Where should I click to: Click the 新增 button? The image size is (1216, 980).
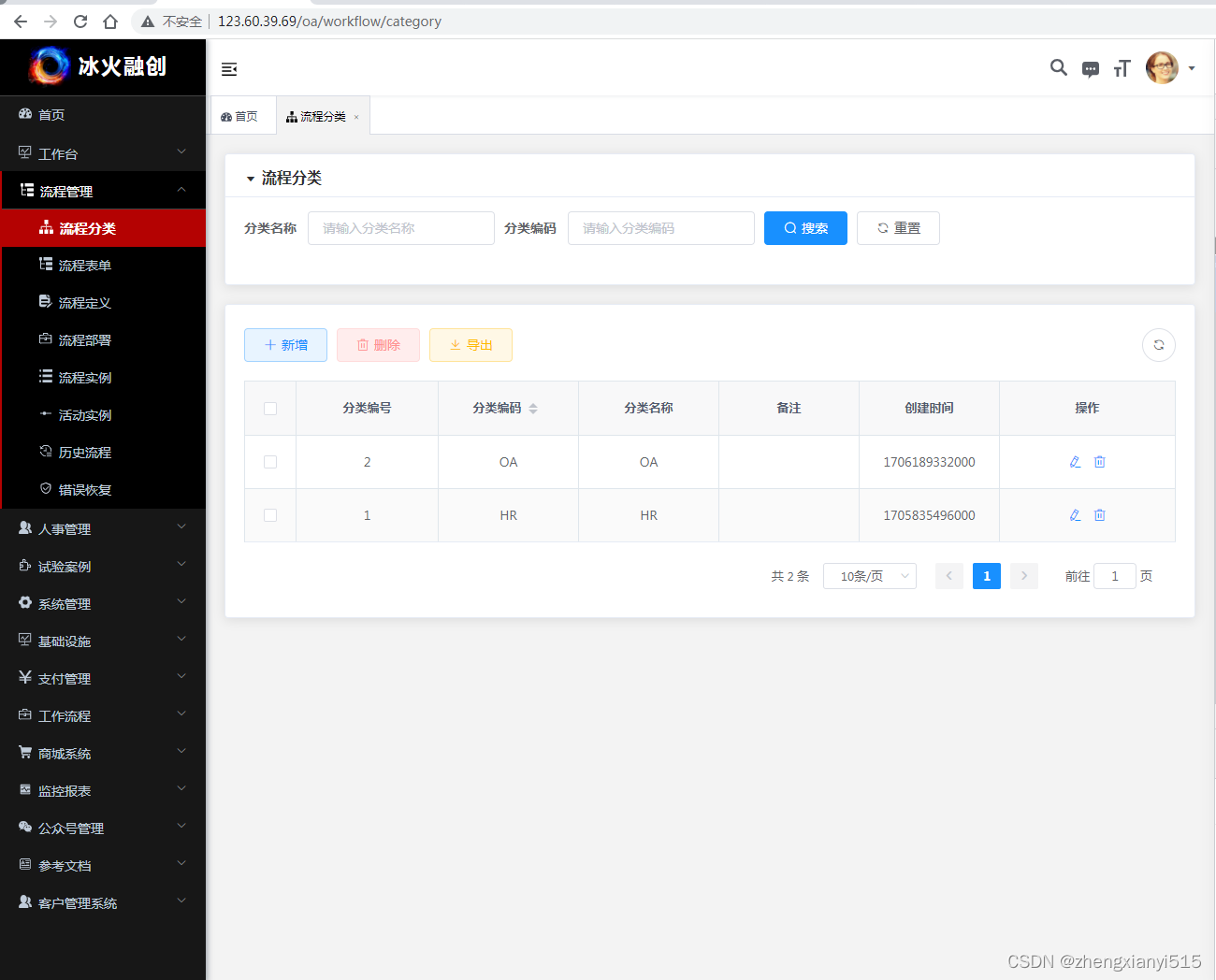285,345
